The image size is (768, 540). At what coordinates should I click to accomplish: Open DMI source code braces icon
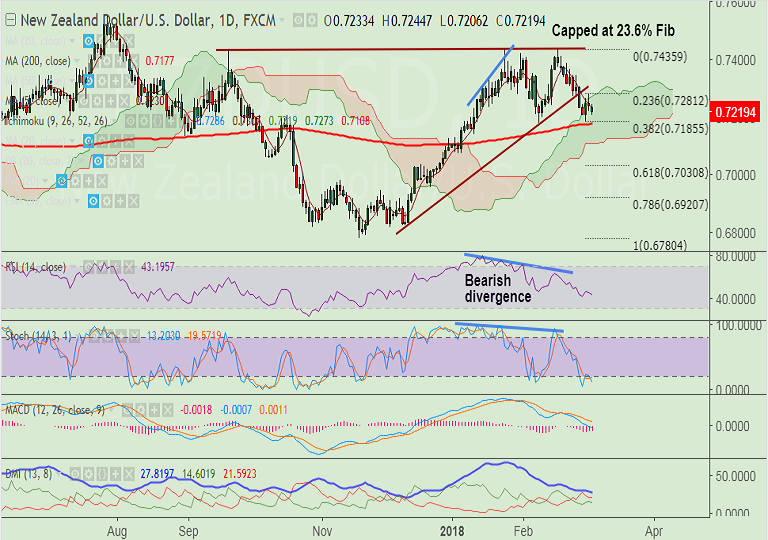click(x=102, y=474)
